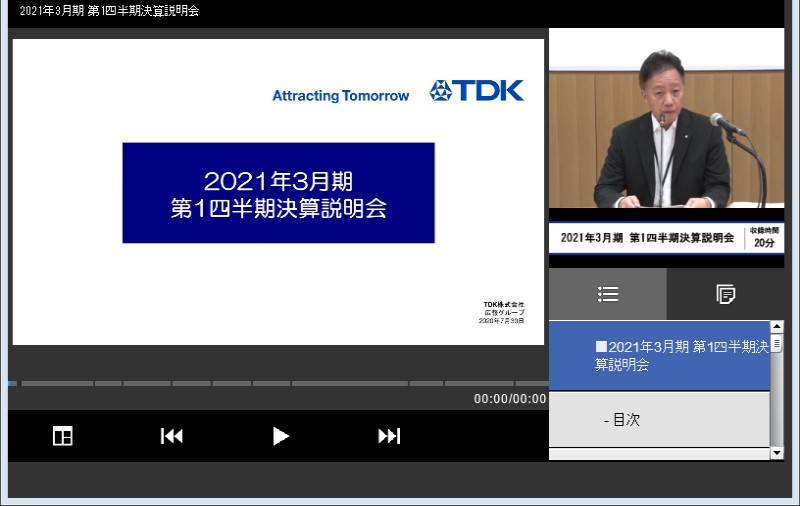Click the chapter list scroll-down arrow
Image resolution: width=800 pixels, height=506 pixels.
pos(777,453)
